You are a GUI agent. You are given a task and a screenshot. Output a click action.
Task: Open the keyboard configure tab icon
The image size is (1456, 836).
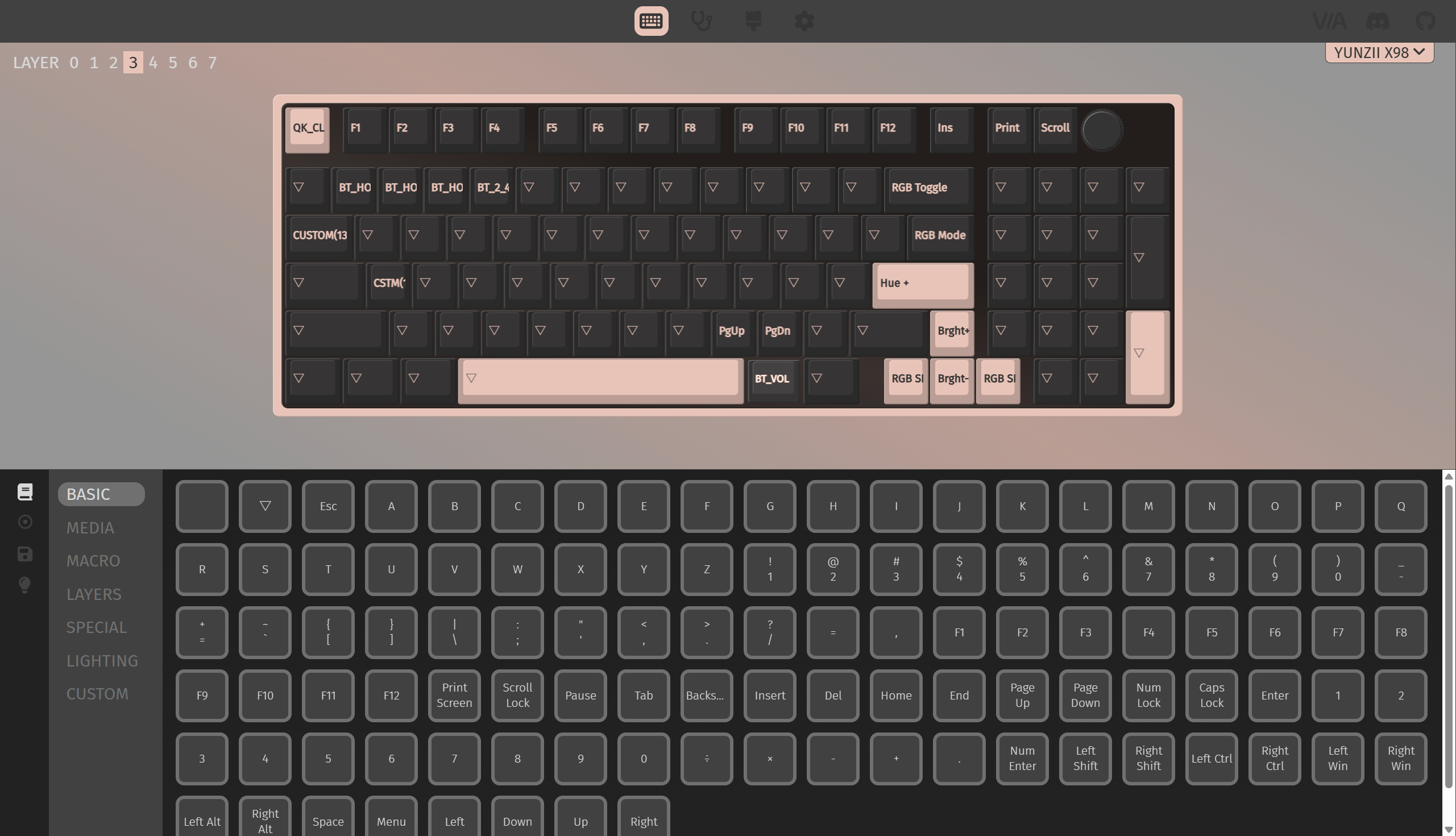point(651,21)
